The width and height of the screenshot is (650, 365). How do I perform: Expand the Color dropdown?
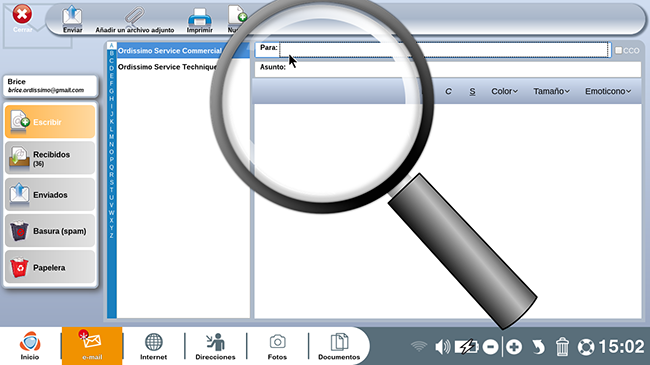pos(504,91)
